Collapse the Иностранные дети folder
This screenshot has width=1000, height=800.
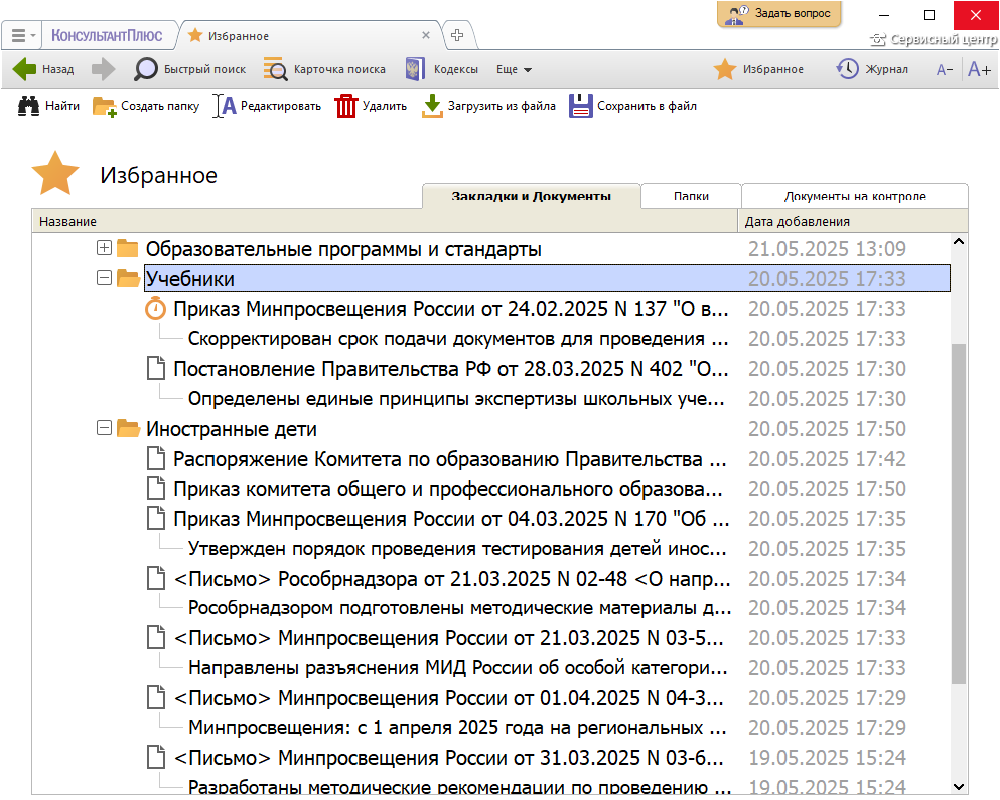click(x=105, y=427)
